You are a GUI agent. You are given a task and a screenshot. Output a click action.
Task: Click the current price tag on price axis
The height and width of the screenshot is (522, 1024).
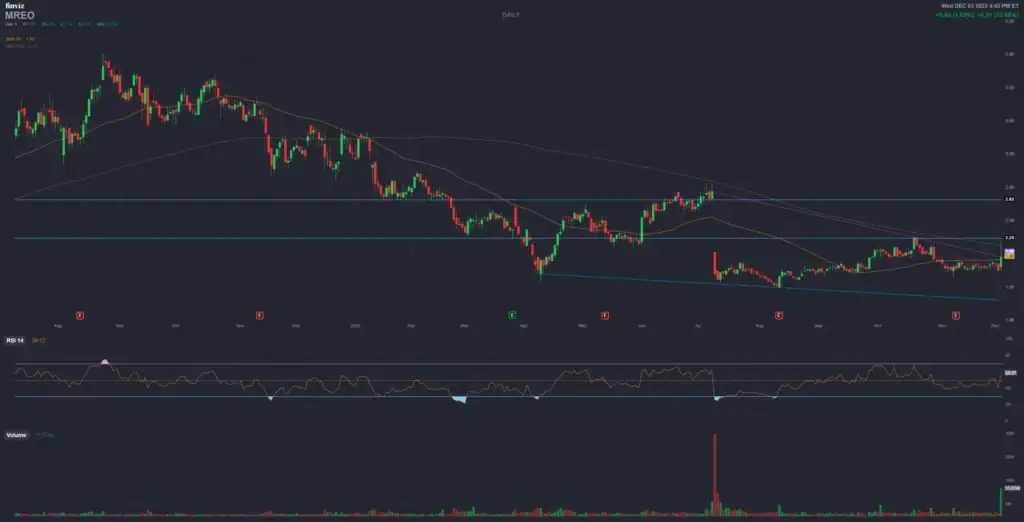click(x=1009, y=254)
